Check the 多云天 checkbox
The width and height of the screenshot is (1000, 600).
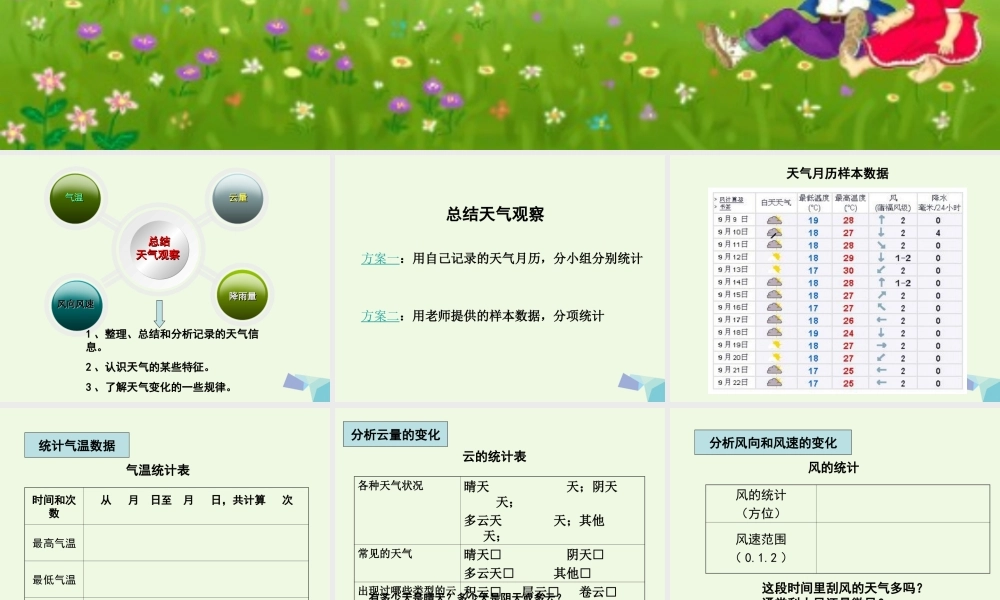pos(508,574)
